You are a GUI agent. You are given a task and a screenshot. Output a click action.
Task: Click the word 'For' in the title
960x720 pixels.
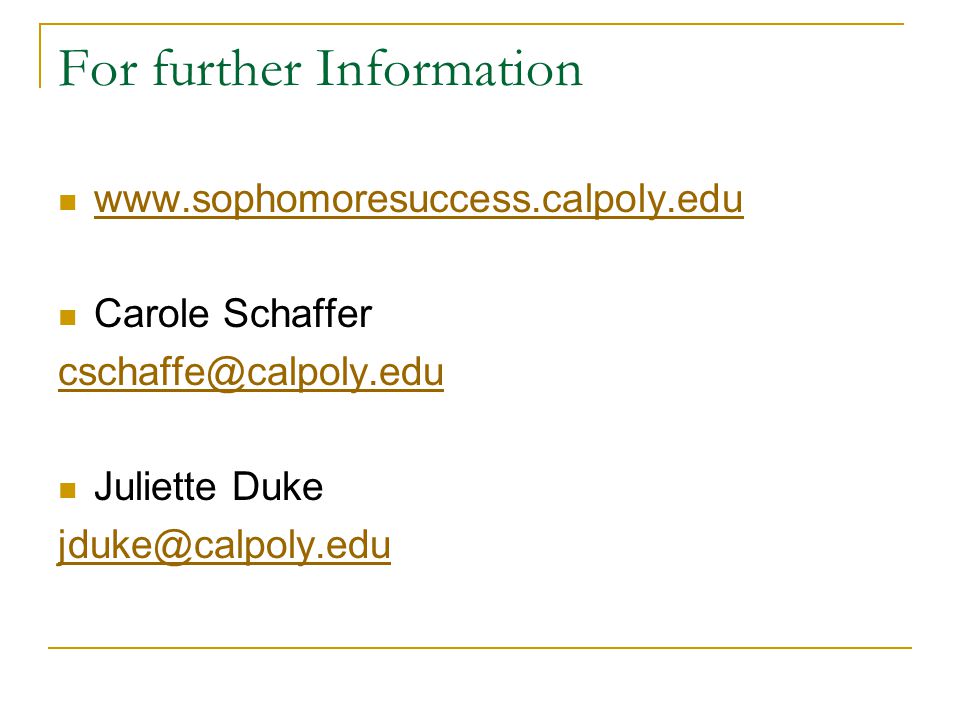tap(98, 69)
